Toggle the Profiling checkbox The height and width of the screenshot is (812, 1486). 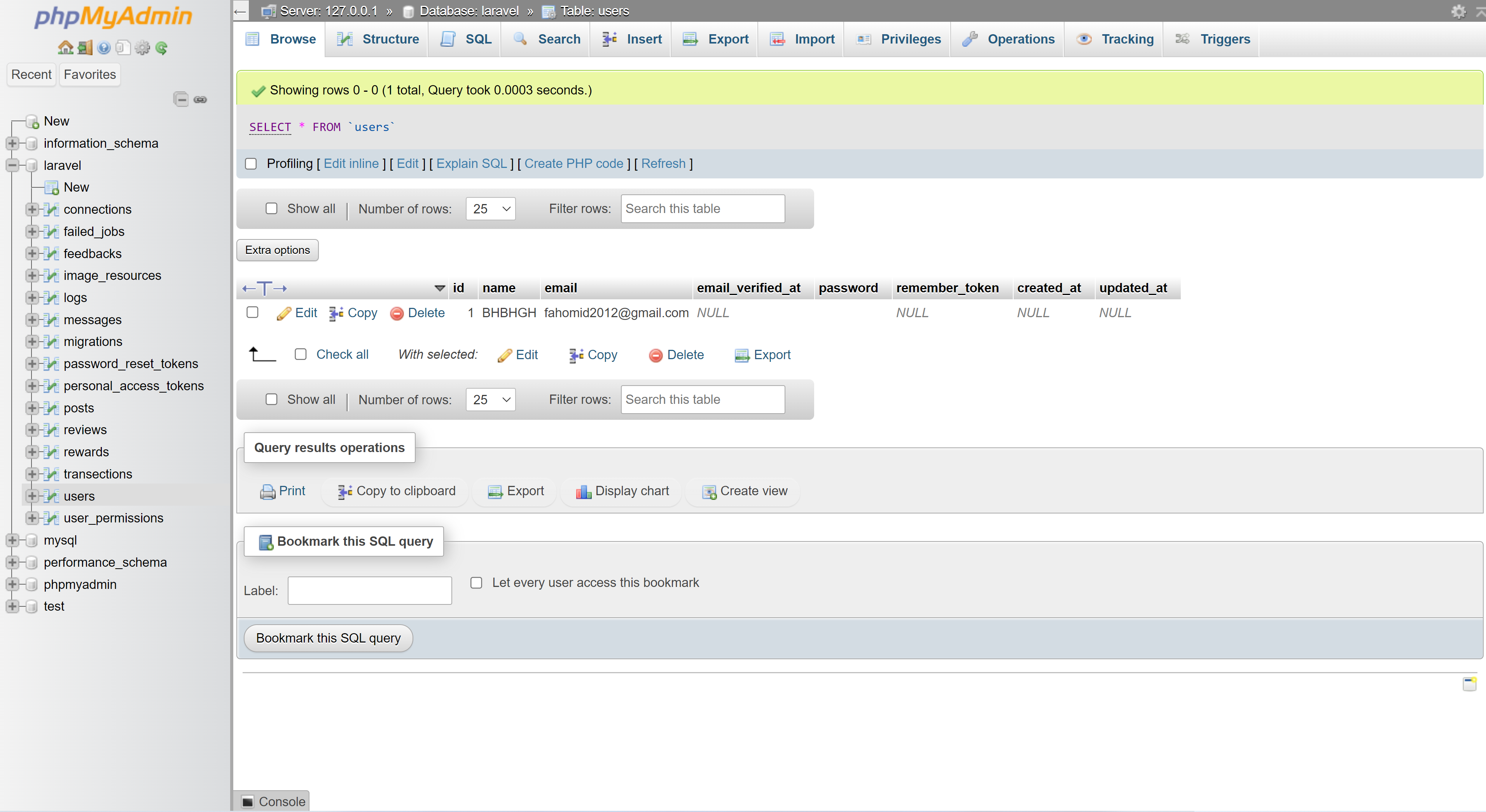(251, 164)
